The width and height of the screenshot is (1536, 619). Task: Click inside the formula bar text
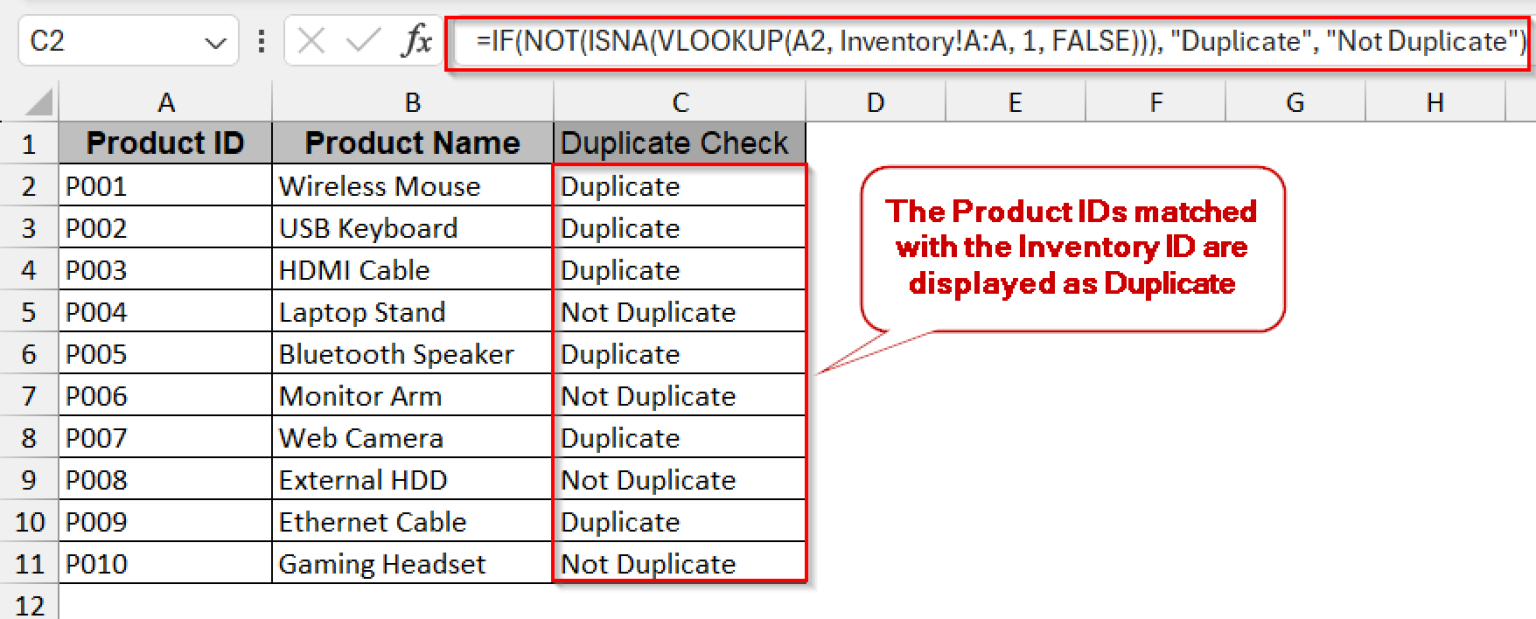(x=990, y=42)
